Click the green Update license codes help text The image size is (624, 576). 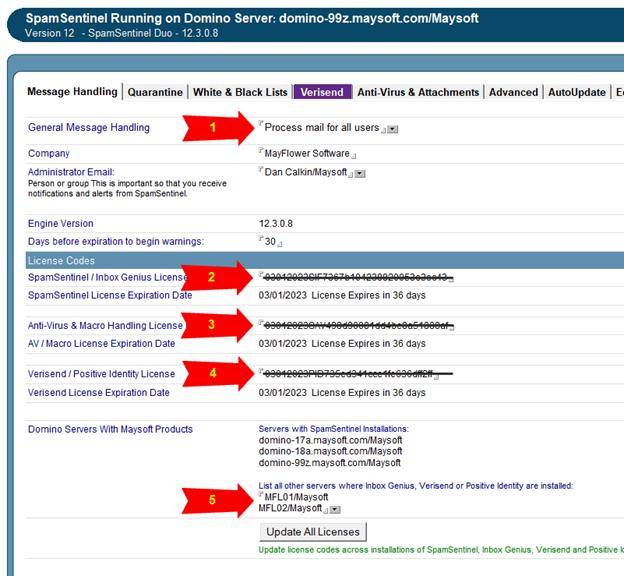[441, 550]
